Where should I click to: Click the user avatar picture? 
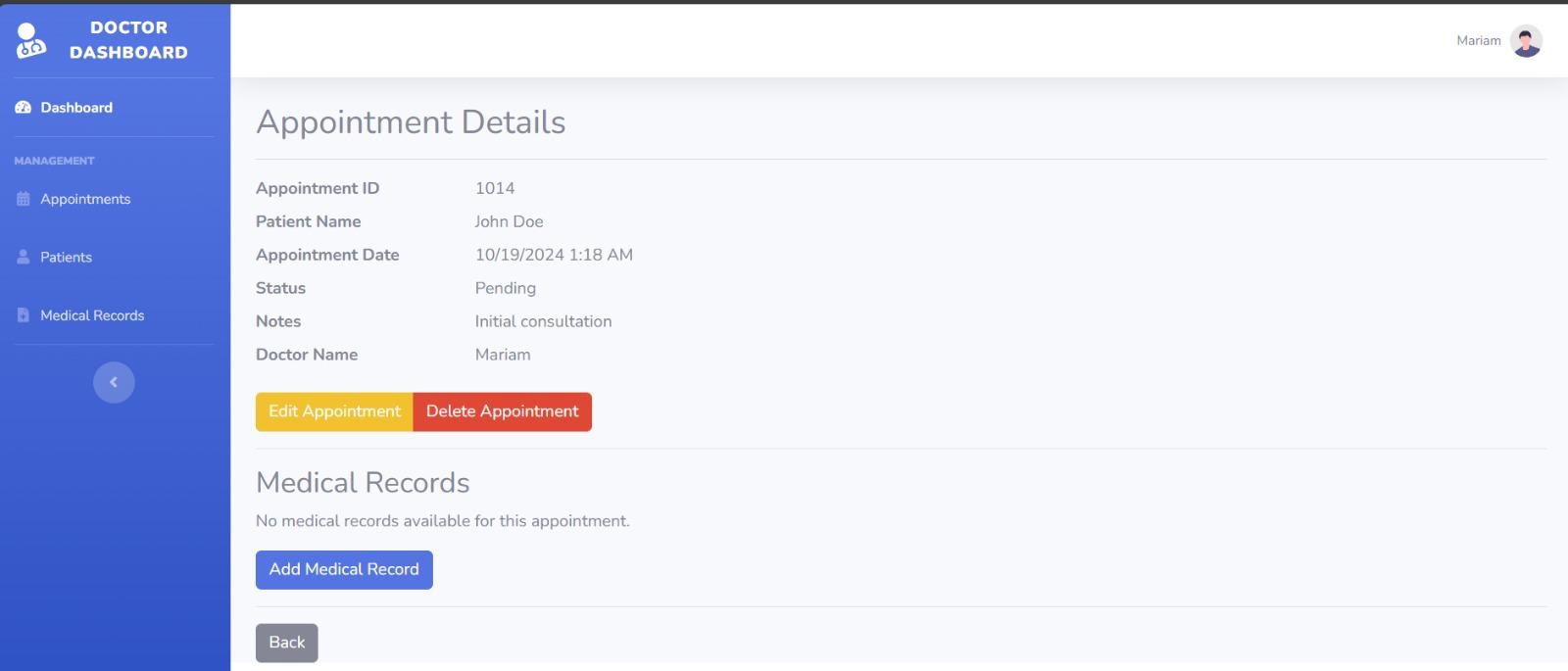(x=1526, y=41)
